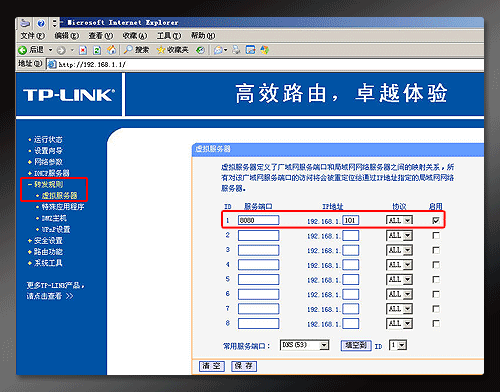Open the common service port DNS(53) dropdown
This screenshot has height=392, width=500.
(305, 345)
